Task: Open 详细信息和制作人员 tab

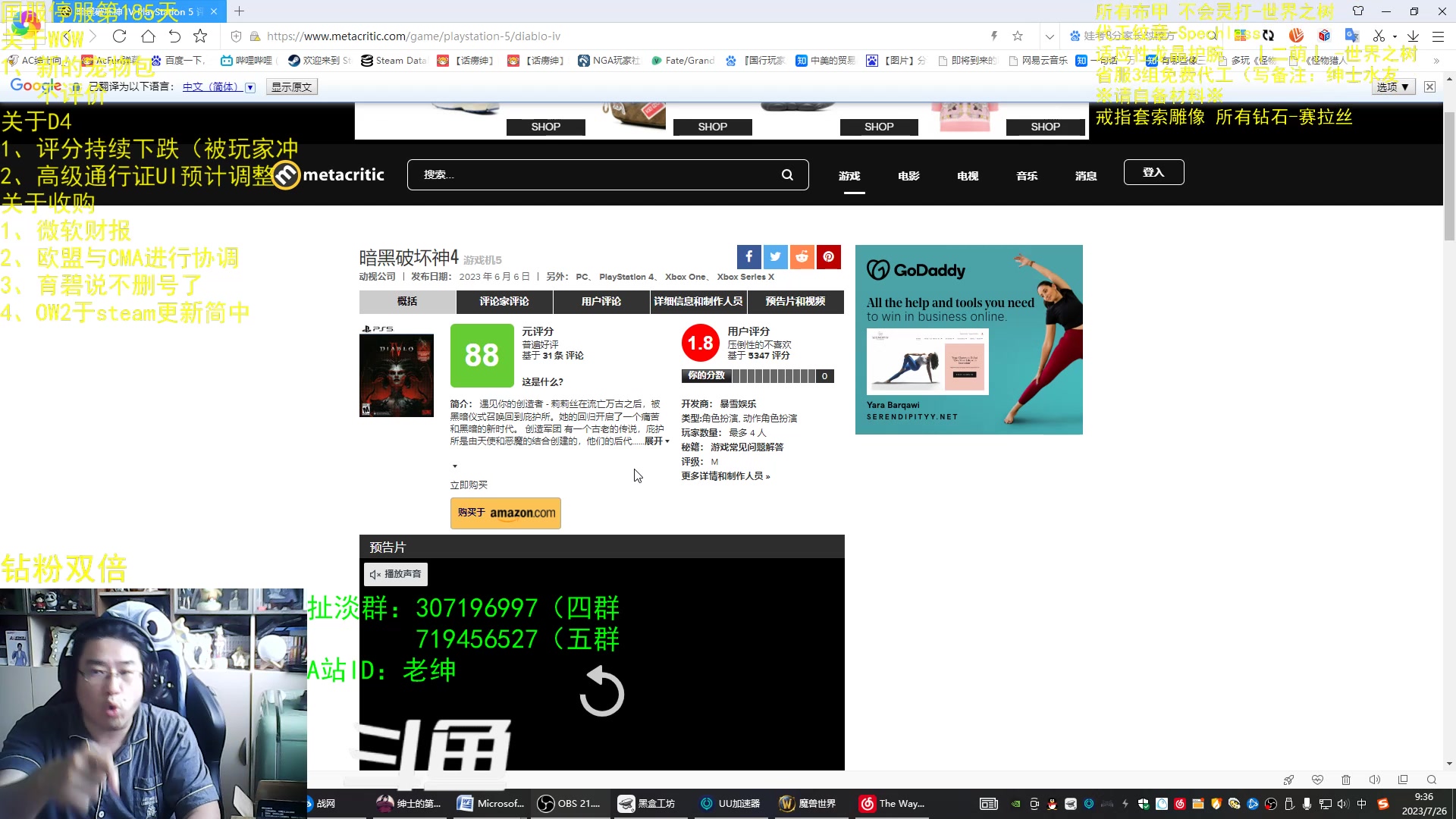Action: tap(698, 302)
